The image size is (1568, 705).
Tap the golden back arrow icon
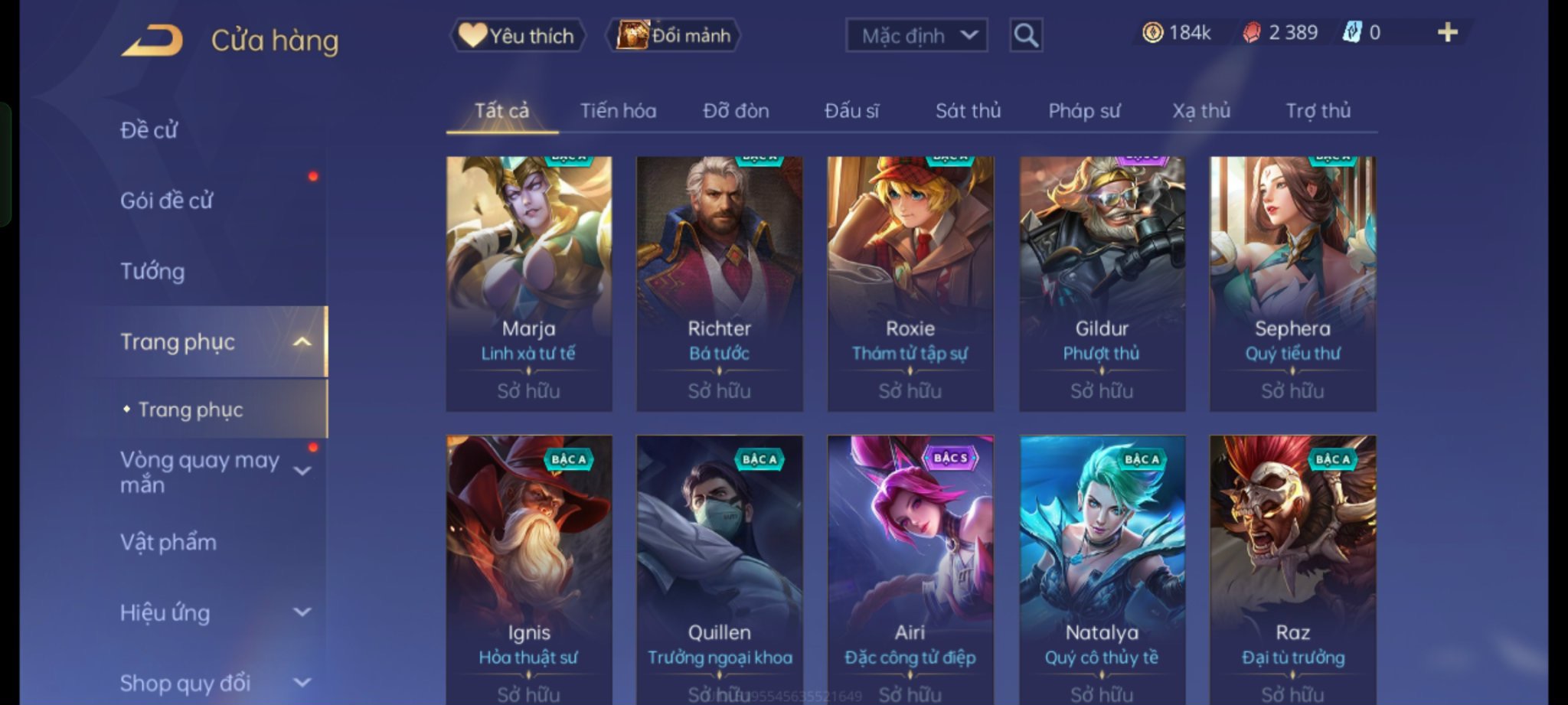153,40
